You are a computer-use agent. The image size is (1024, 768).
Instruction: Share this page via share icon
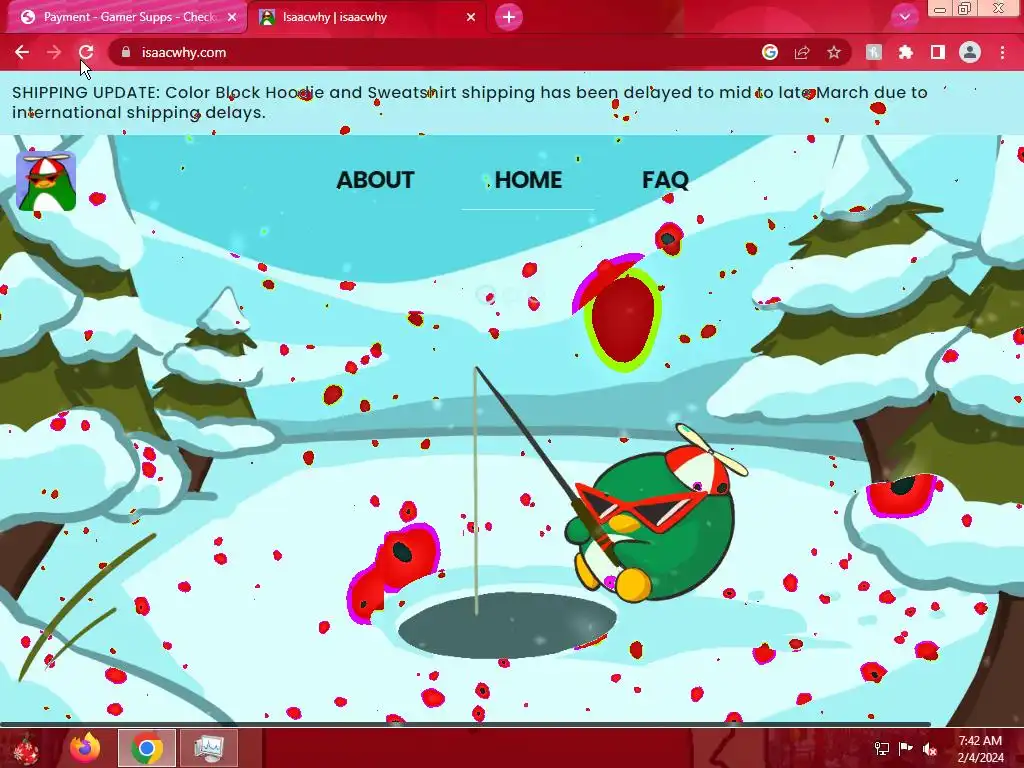coord(802,52)
